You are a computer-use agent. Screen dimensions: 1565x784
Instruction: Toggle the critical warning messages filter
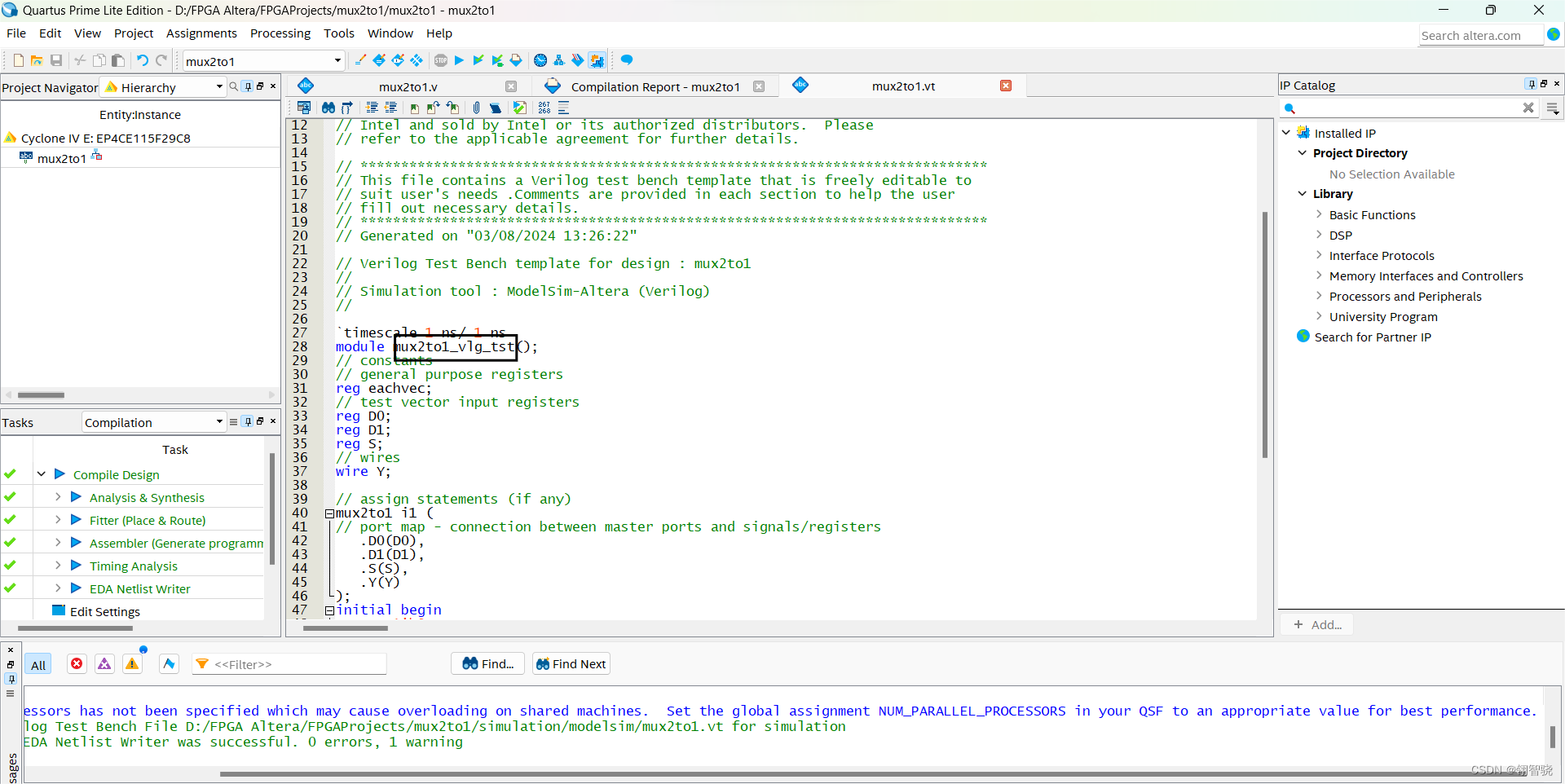point(104,664)
